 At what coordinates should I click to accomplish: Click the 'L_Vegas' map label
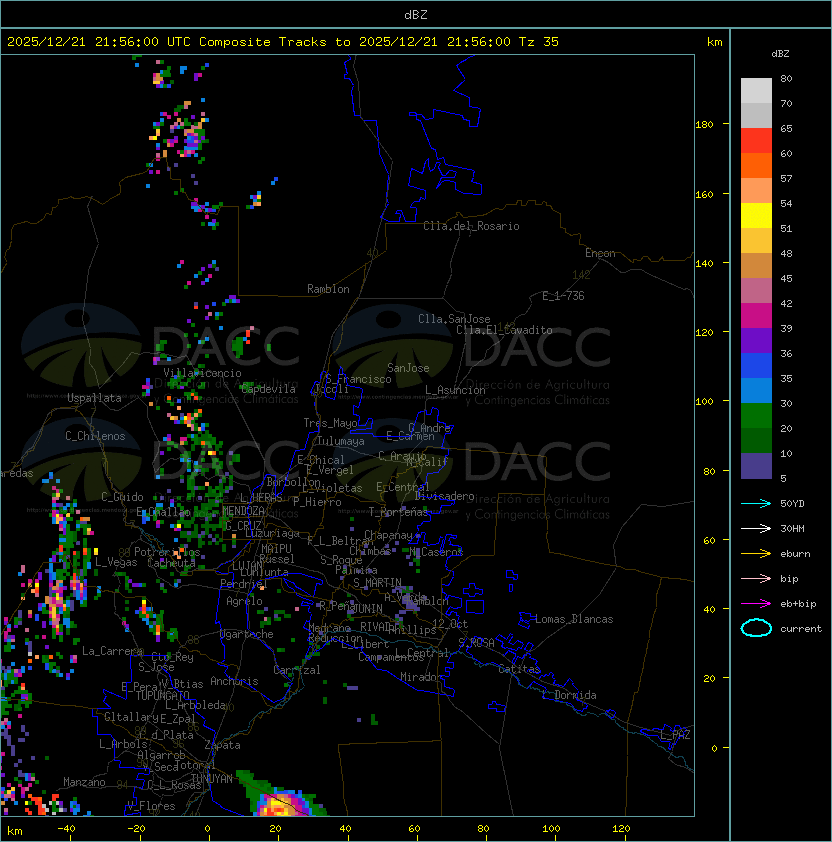pos(116,562)
